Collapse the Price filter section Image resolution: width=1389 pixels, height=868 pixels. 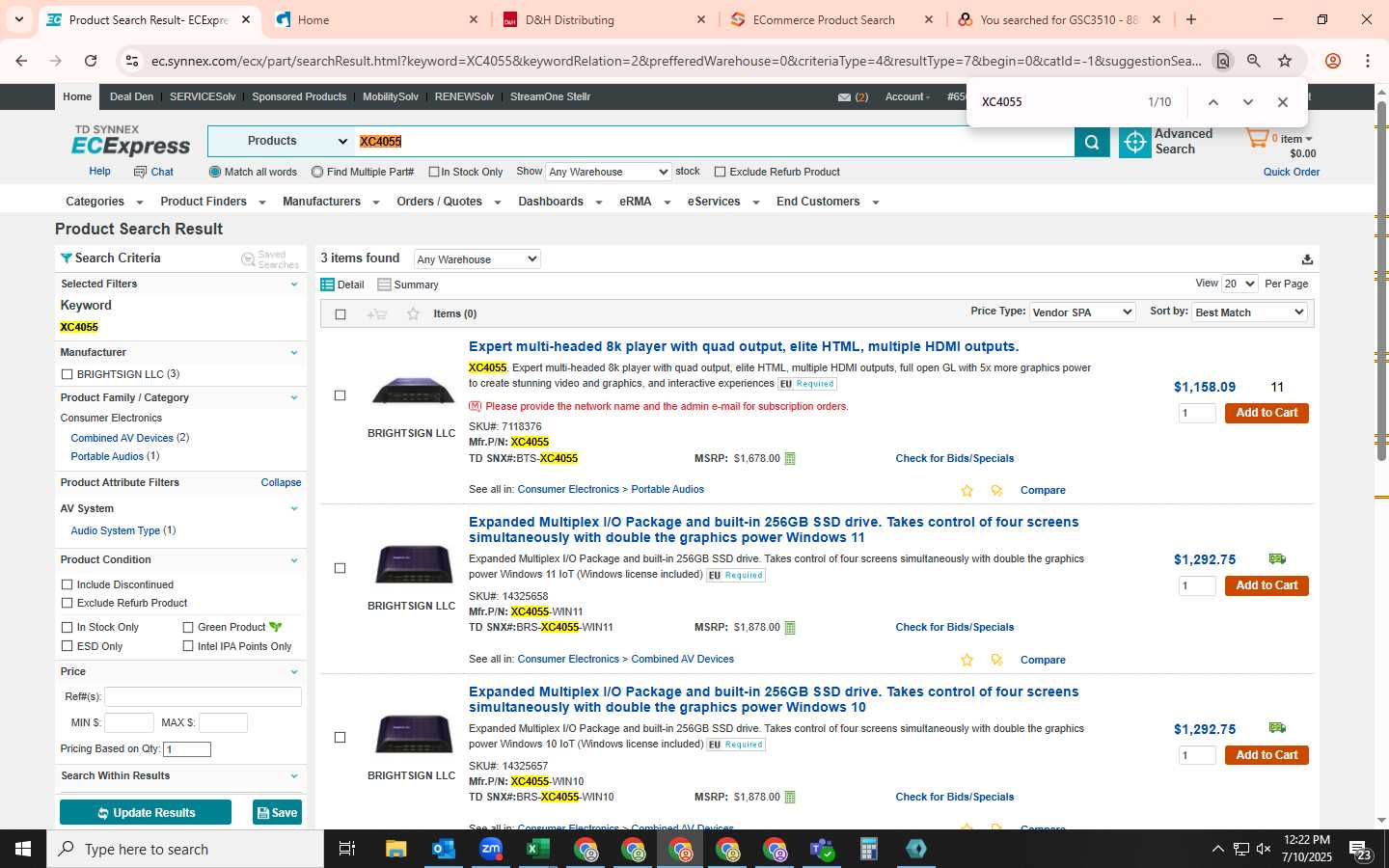[x=294, y=672]
